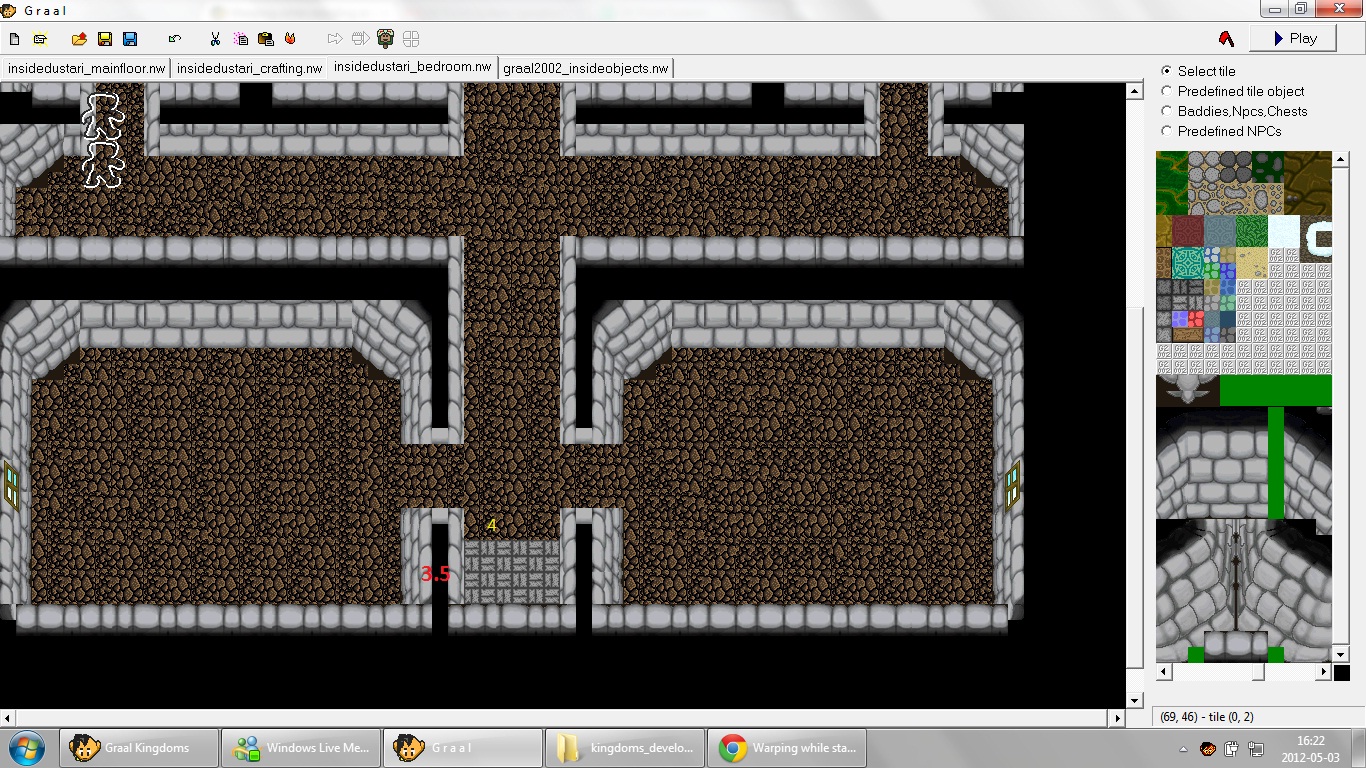Click the level editor scroll right arrow
Screen dimensions: 1366x768
click(x=1118, y=718)
